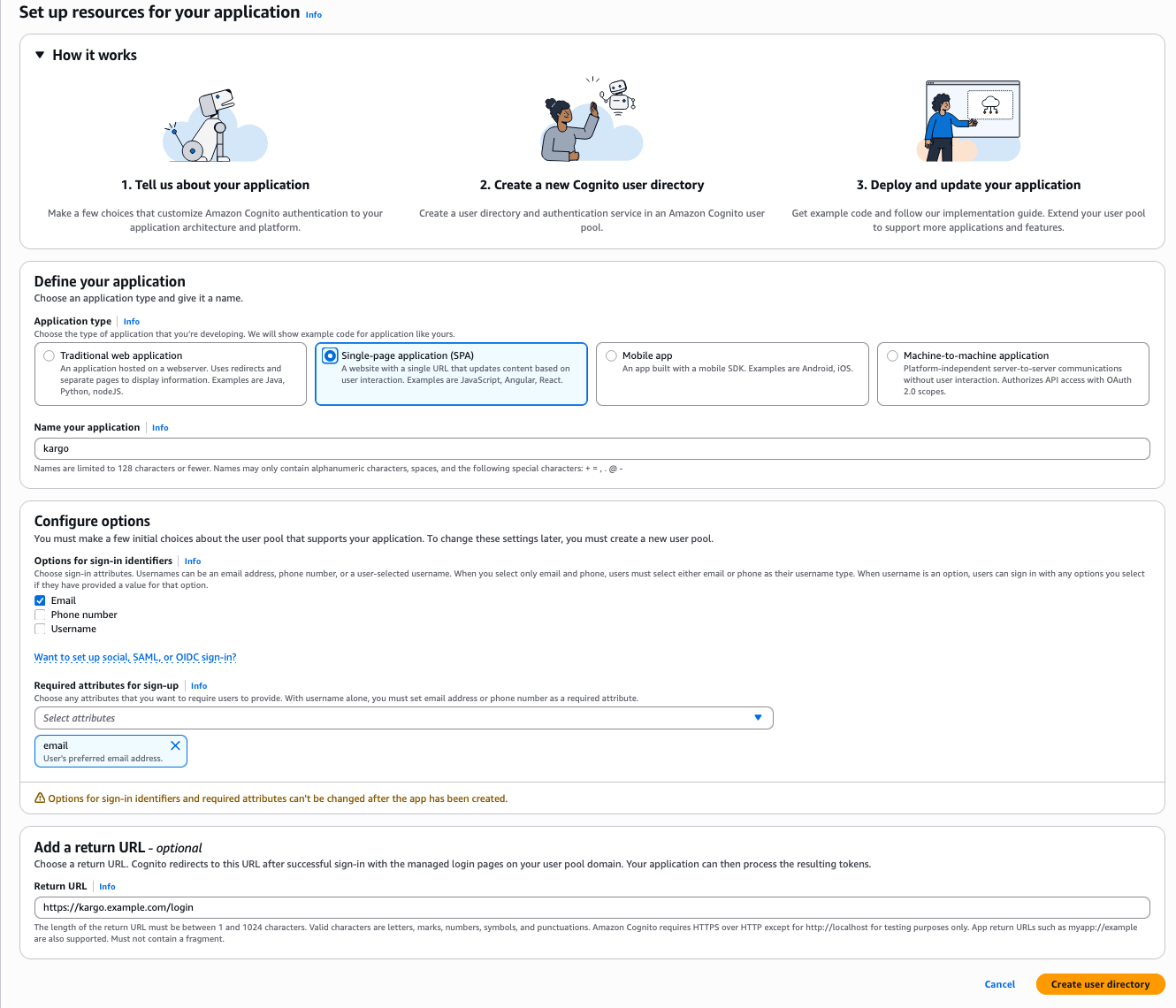Click Info next to the Return URL label
1176x1008 pixels.
(106, 886)
